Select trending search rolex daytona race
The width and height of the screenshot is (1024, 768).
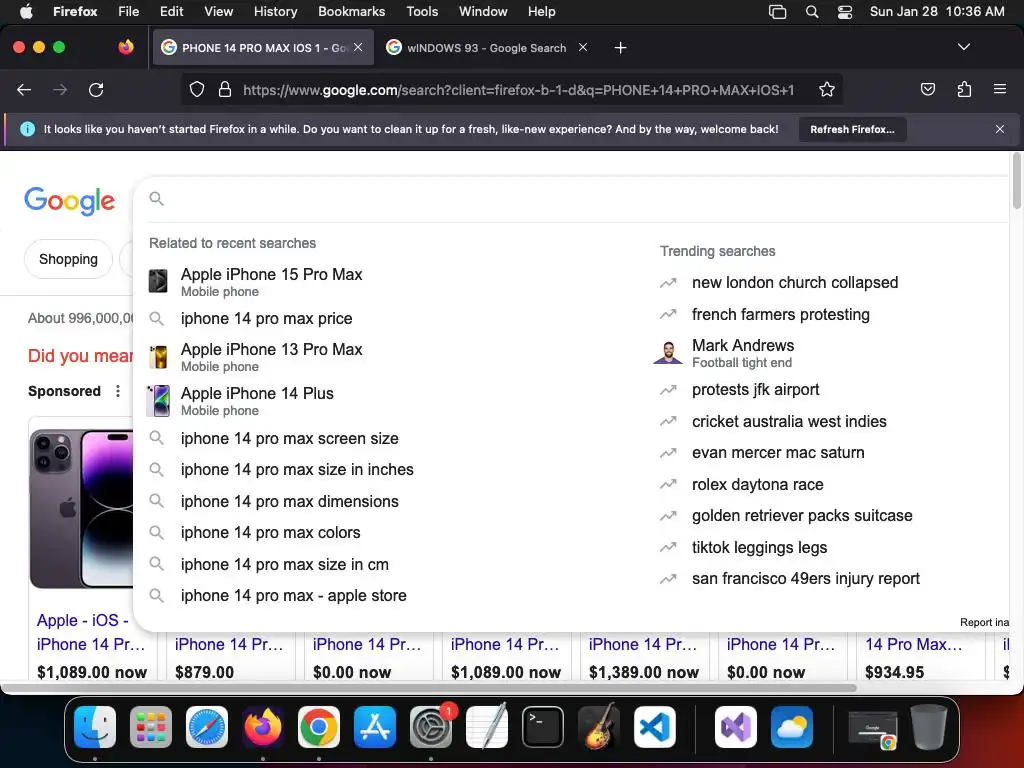pyautogui.click(x=758, y=485)
